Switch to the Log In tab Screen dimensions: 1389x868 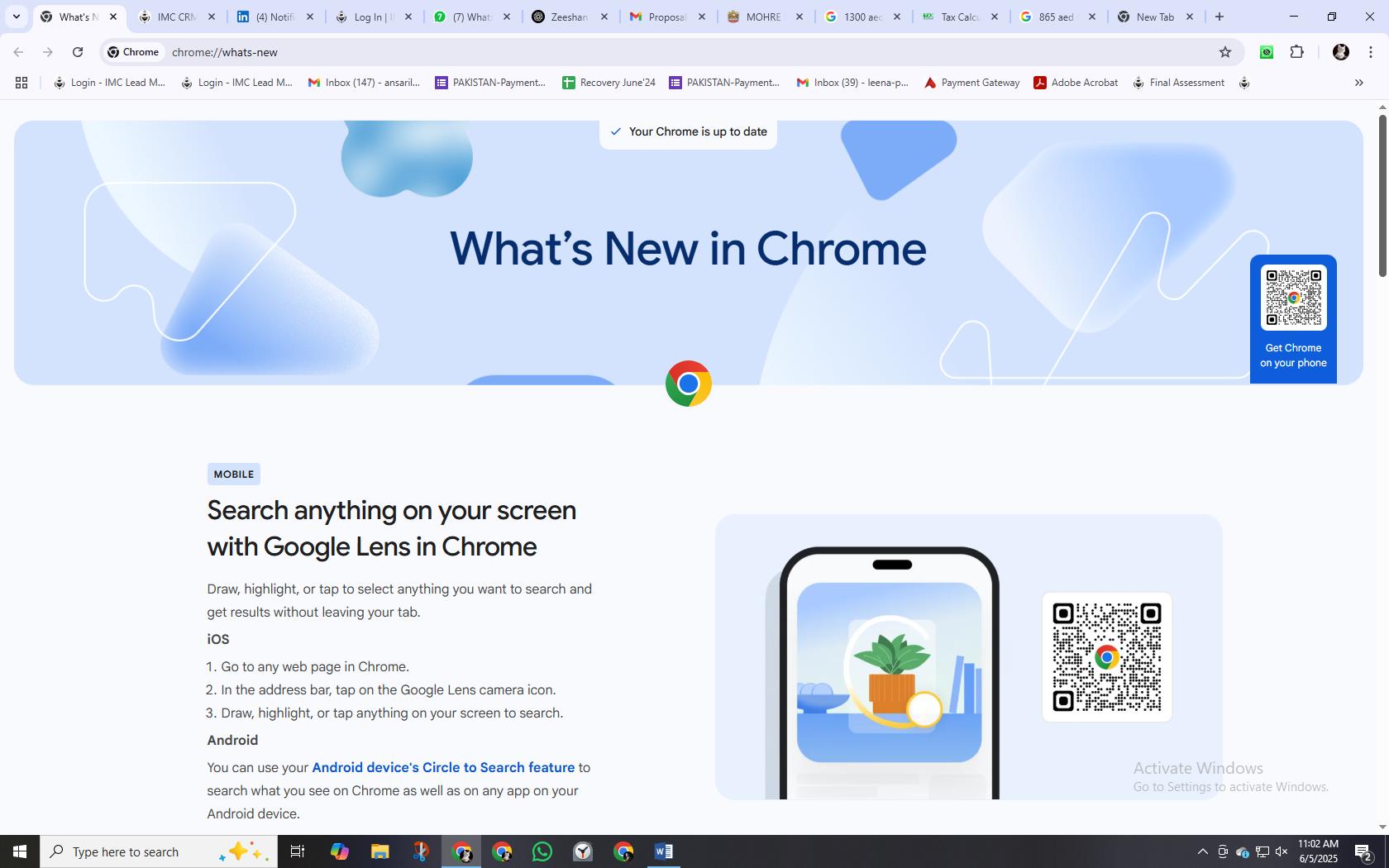tap(372, 17)
